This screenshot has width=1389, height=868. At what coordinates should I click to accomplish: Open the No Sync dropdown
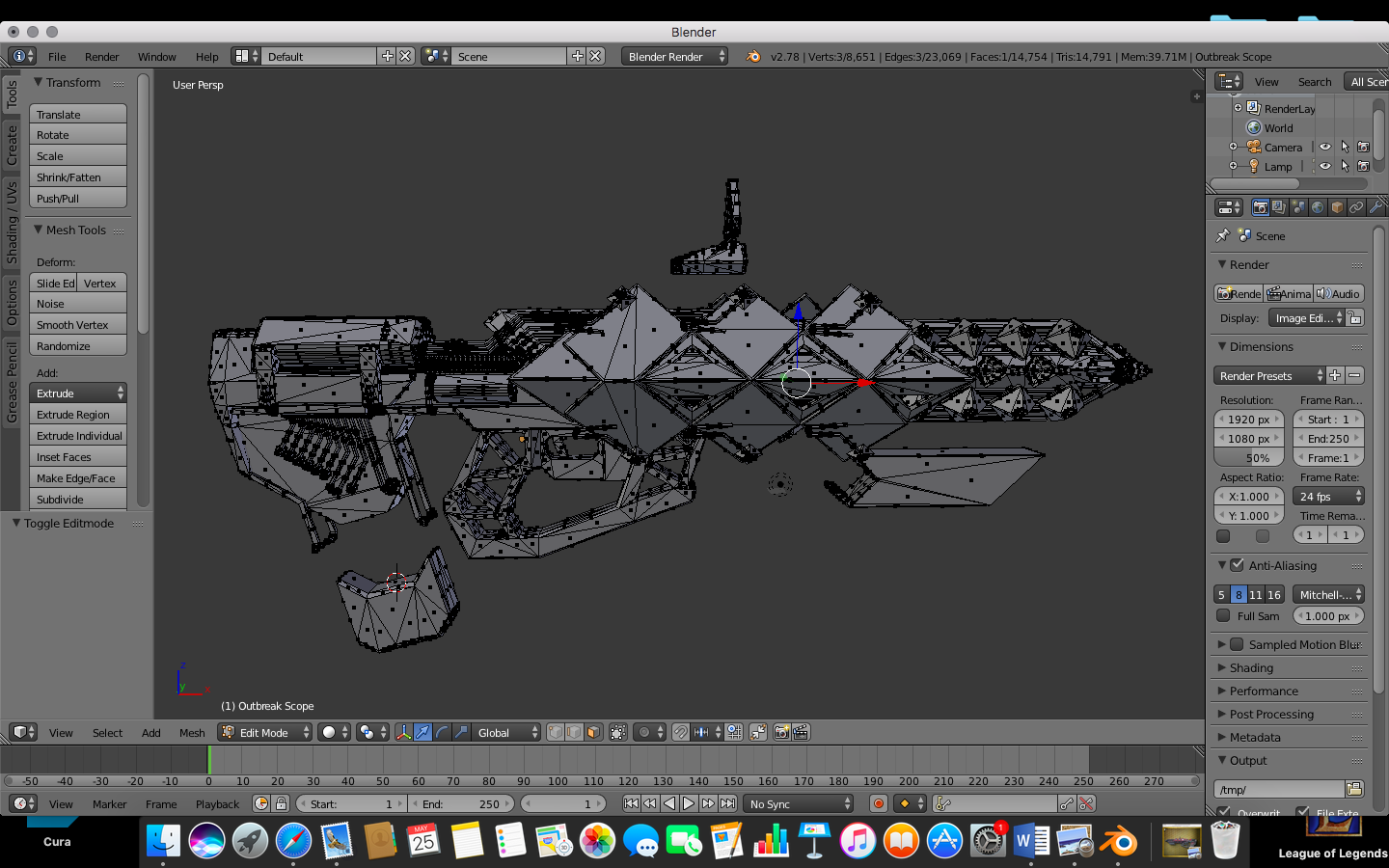click(799, 803)
